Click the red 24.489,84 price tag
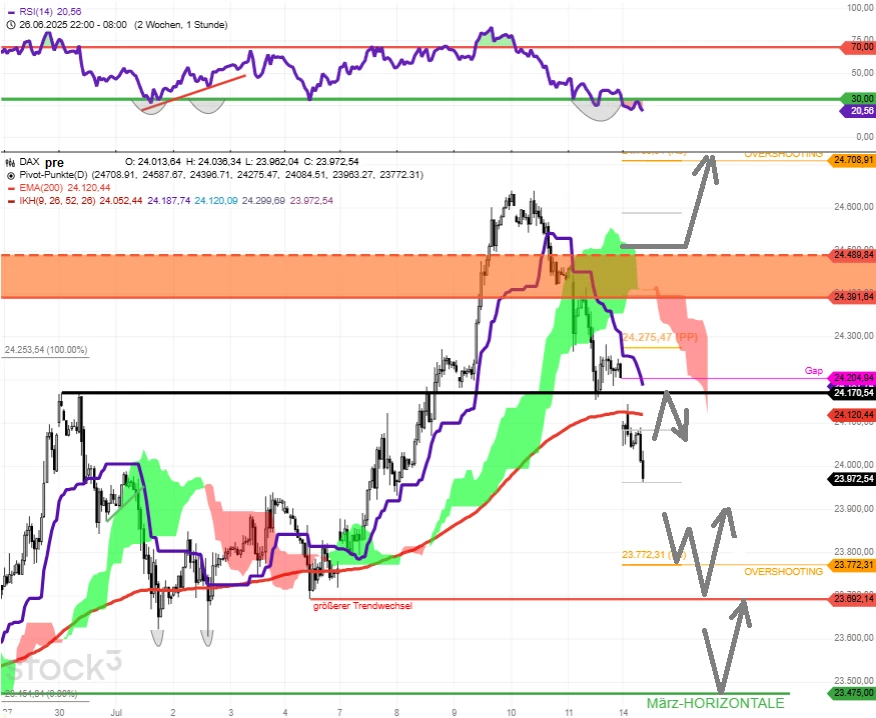The width and height of the screenshot is (876, 718). [853, 255]
